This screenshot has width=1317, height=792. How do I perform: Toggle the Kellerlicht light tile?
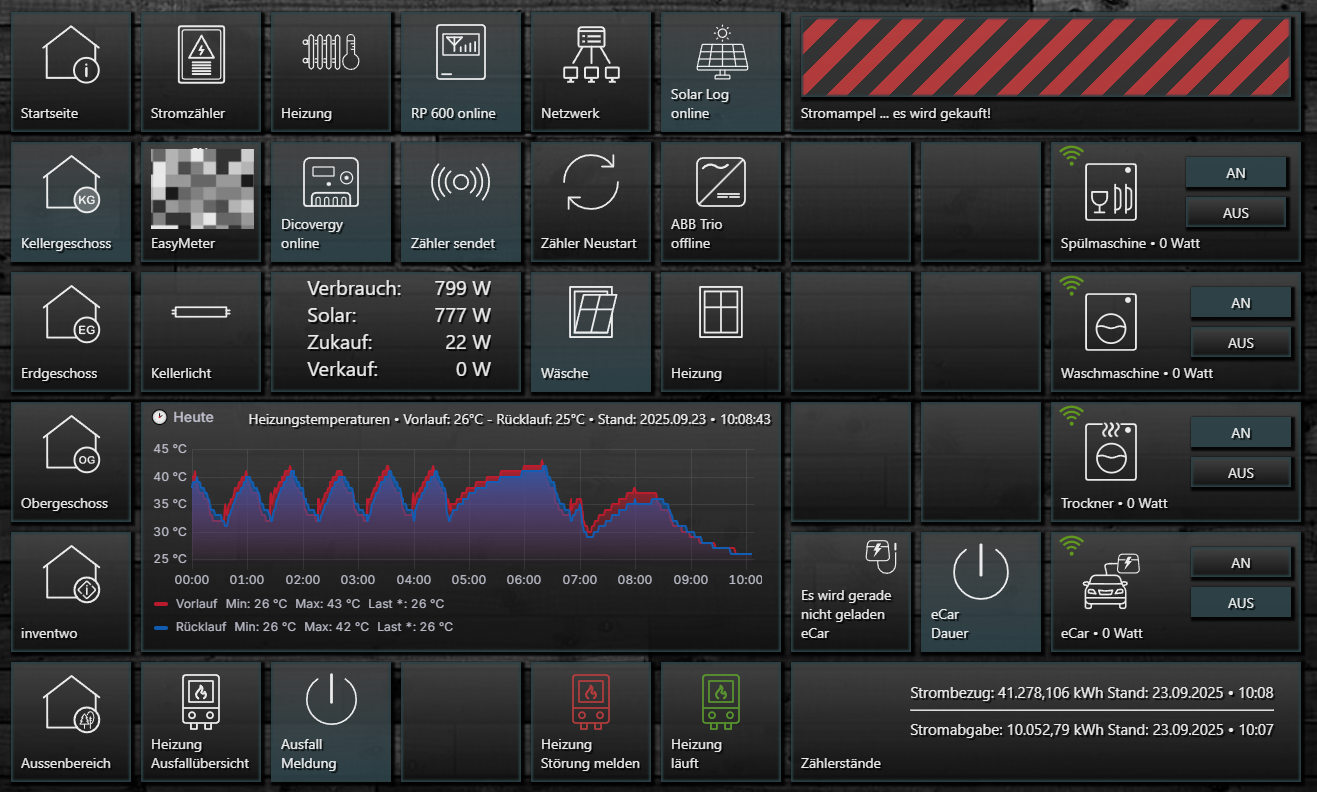tap(201, 331)
